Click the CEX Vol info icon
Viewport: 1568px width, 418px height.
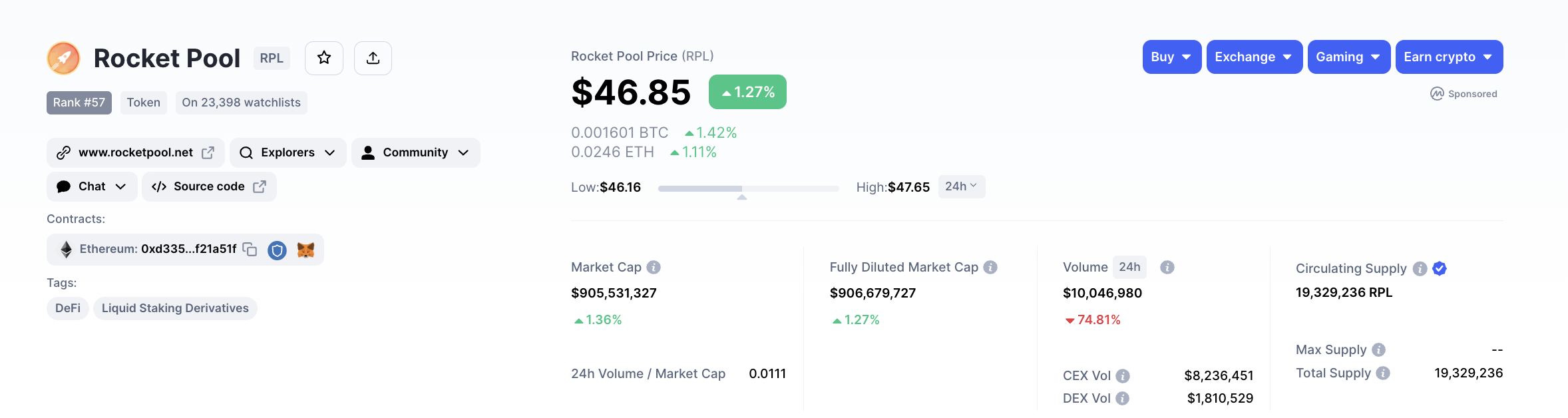[x=1123, y=376]
